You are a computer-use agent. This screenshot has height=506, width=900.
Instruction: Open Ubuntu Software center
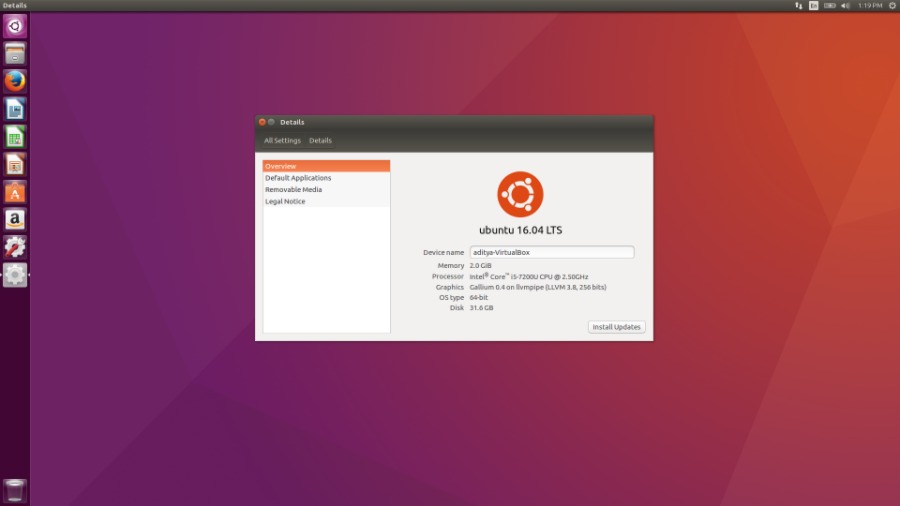click(15, 192)
